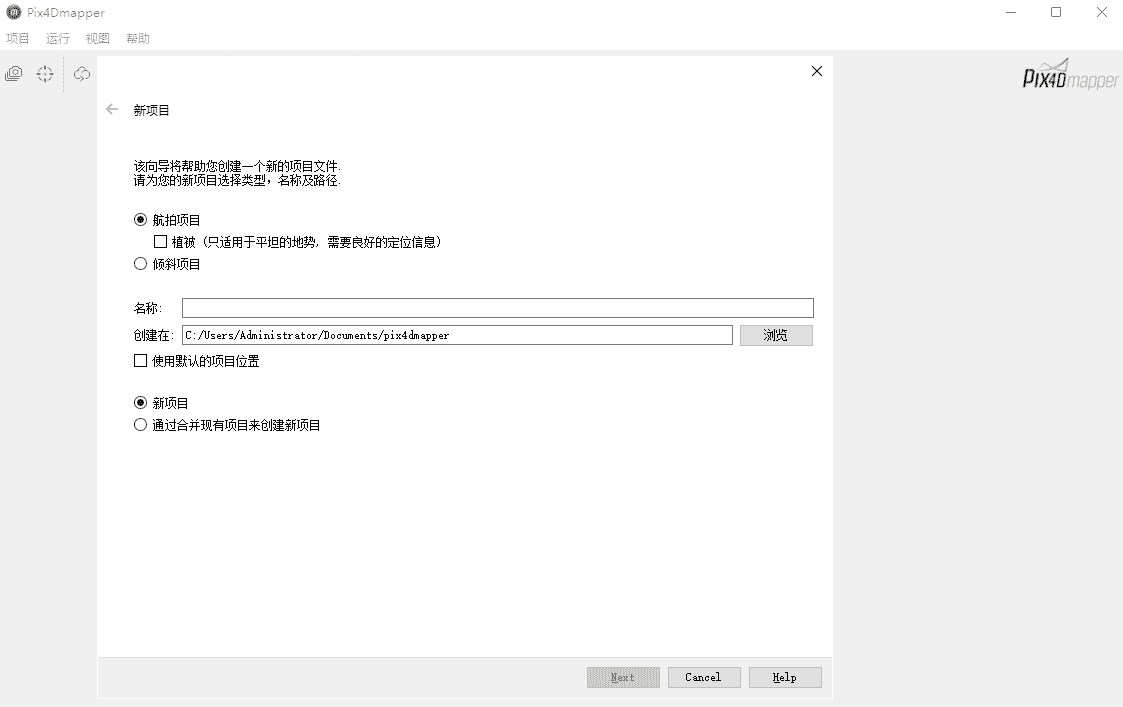The image size is (1123, 707).
Task: Check 使用默认的项目位置 option
Action: 140,361
